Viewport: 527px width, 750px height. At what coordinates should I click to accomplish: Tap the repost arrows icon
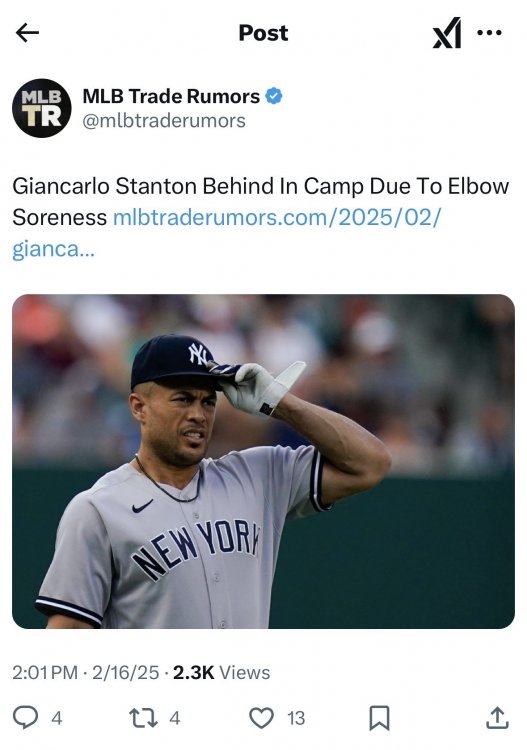(x=143, y=717)
